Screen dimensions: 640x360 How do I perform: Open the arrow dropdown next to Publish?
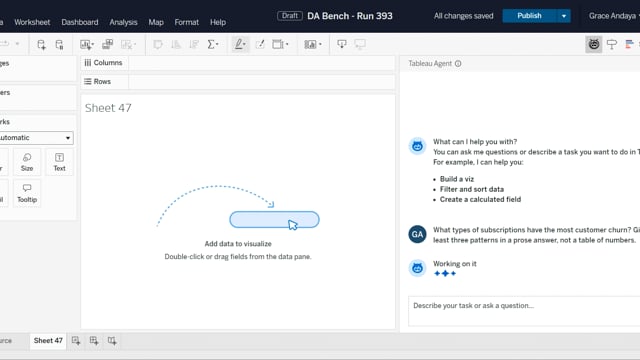tap(564, 16)
